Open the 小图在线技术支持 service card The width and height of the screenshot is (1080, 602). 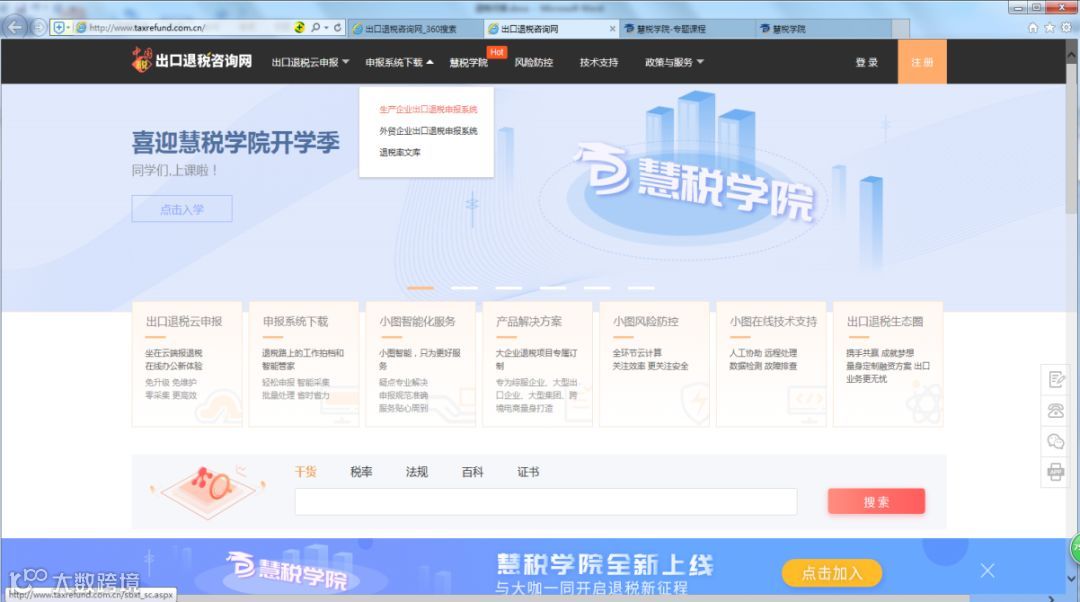pos(771,364)
